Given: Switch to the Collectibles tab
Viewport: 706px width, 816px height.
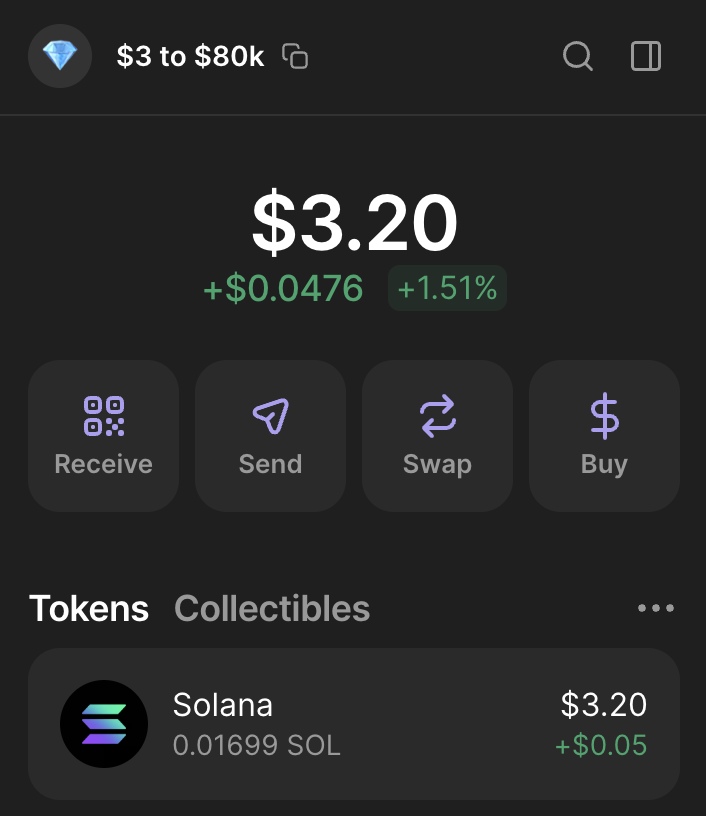Looking at the screenshot, I should point(272,608).
